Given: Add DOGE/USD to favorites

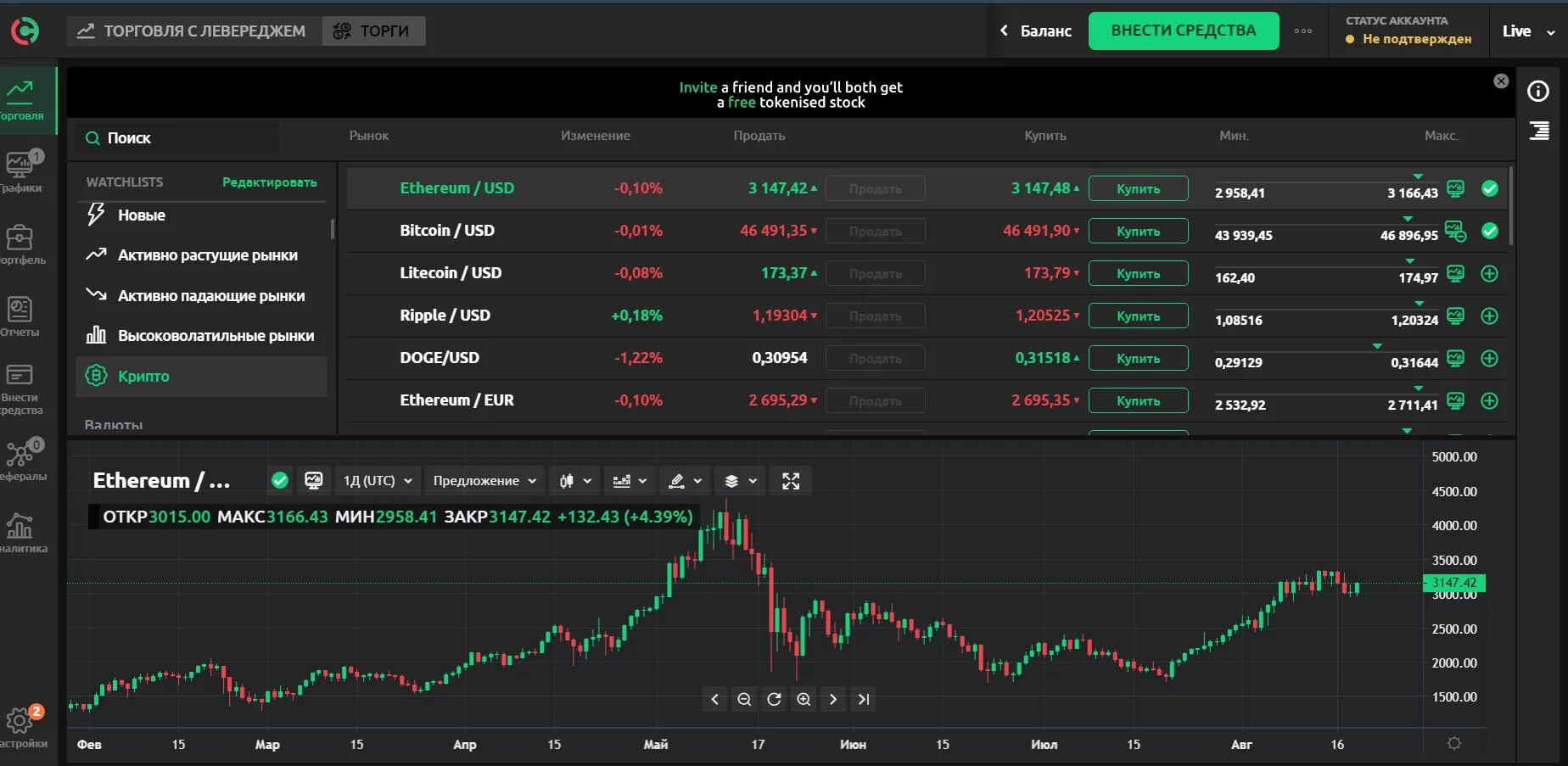Looking at the screenshot, I should (x=1490, y=358).
